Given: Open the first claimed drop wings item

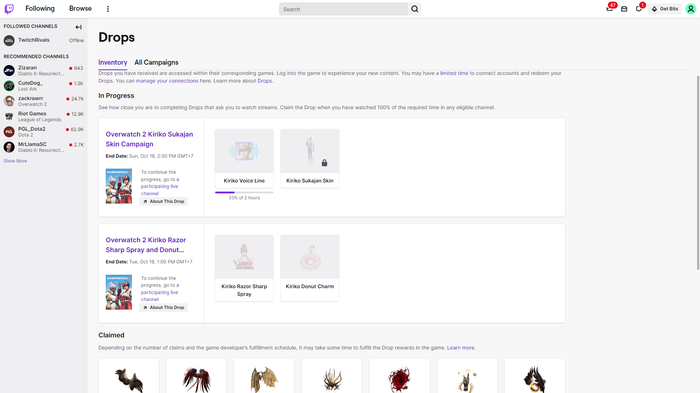Looking at the screenshot, I should point(129,376).
